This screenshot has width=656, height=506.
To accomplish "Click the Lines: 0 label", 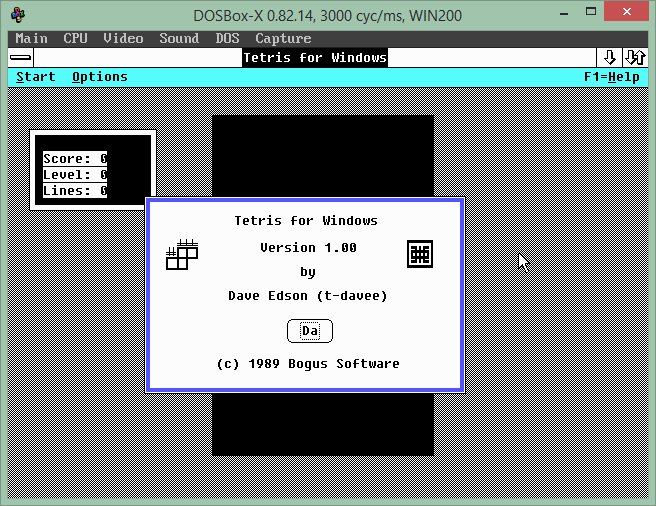I will coord(75,190).
